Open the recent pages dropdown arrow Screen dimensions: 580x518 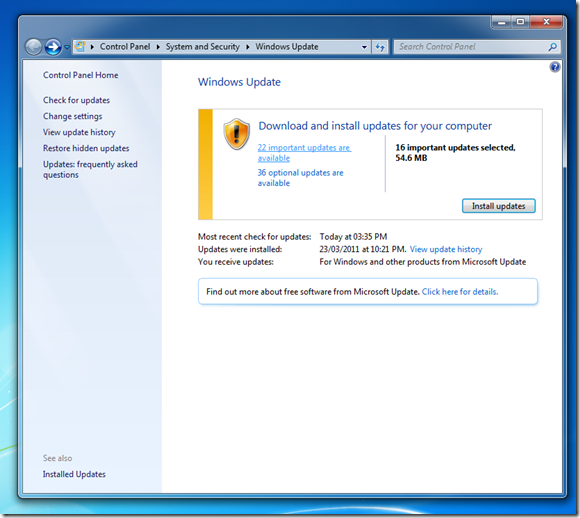point(67,47)
